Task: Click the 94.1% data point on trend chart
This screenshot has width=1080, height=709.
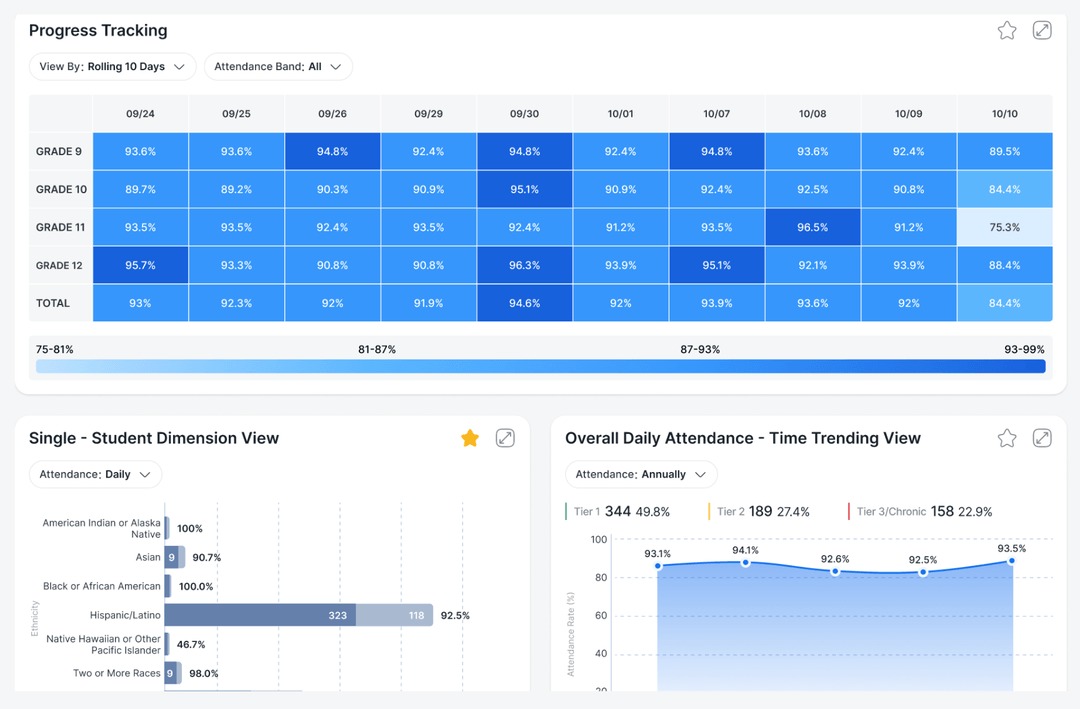Action: pyautogui.click(x=746, y=563)
